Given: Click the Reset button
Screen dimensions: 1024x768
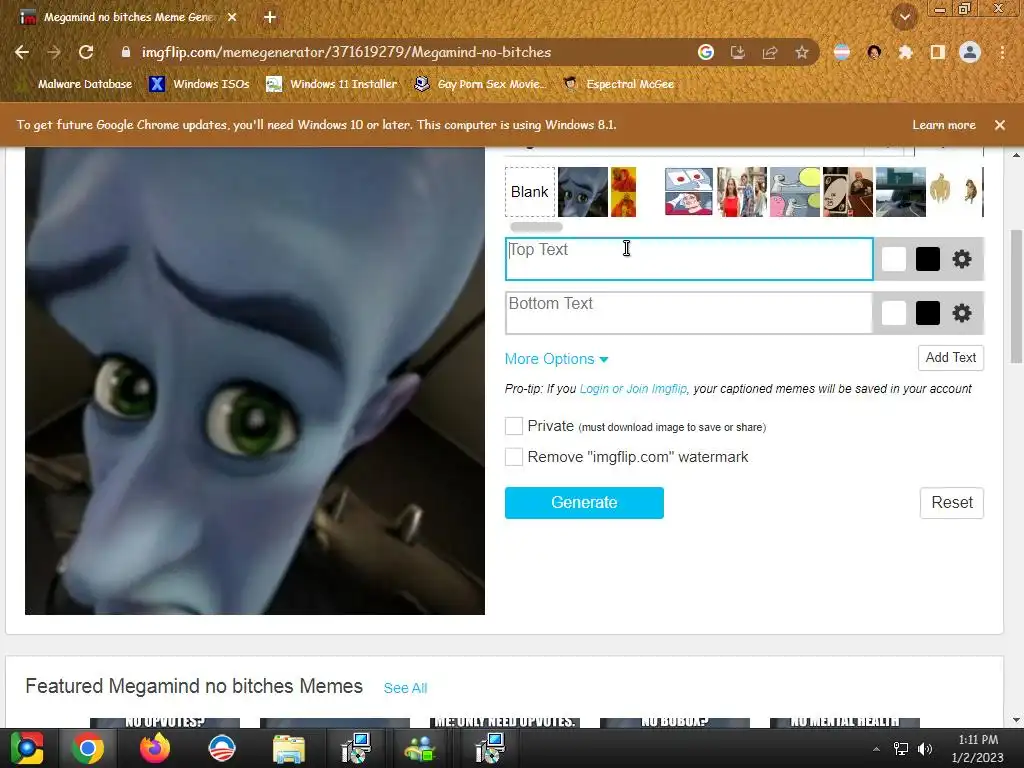Looking at the screenshot, I should coord(952,503).
